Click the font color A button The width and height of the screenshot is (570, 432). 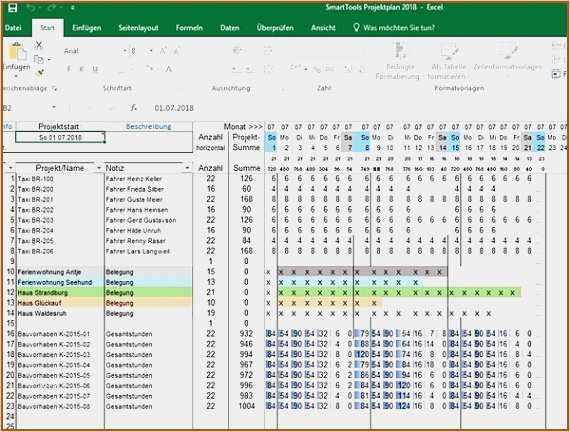pyautogui.click(x=169, y=69)
